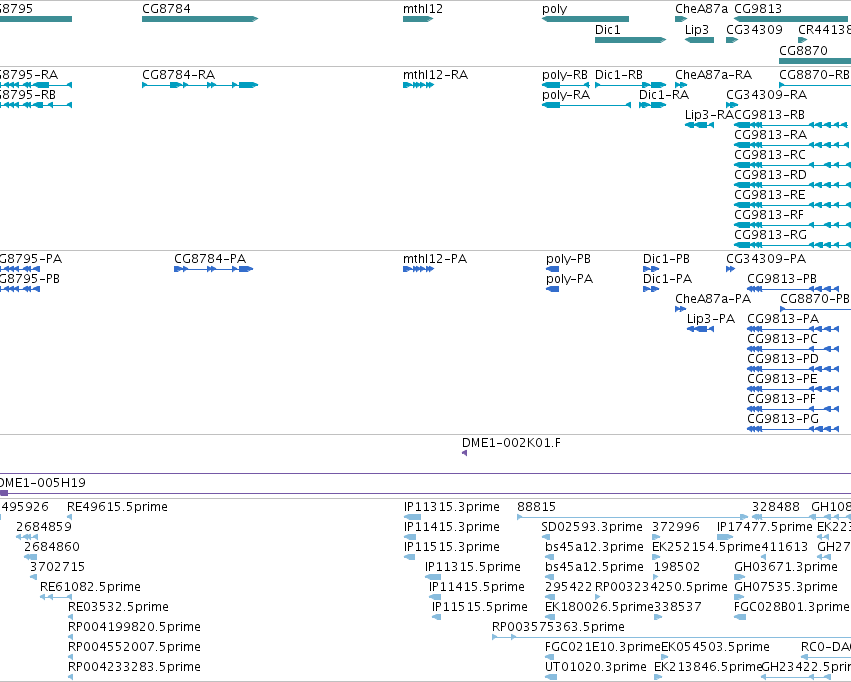
Task: Click the CG8784 gene bar
Action: pos(200,19)
